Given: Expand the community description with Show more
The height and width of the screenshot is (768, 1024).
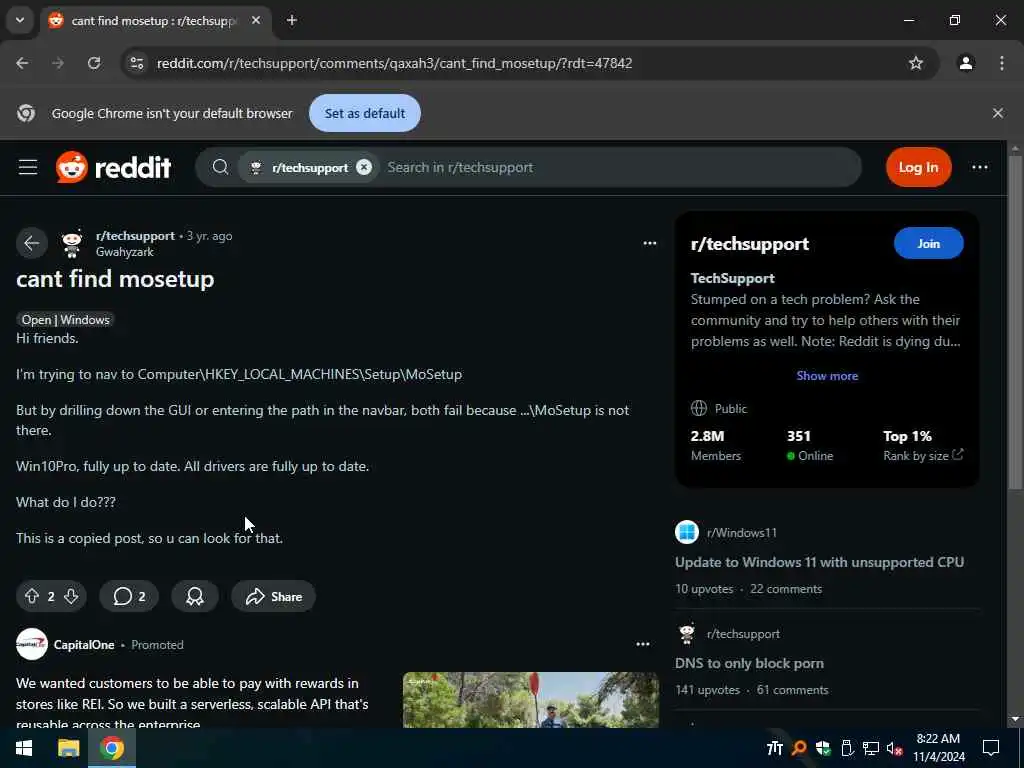Looking at the screenshot, I should tap(827, 376).
